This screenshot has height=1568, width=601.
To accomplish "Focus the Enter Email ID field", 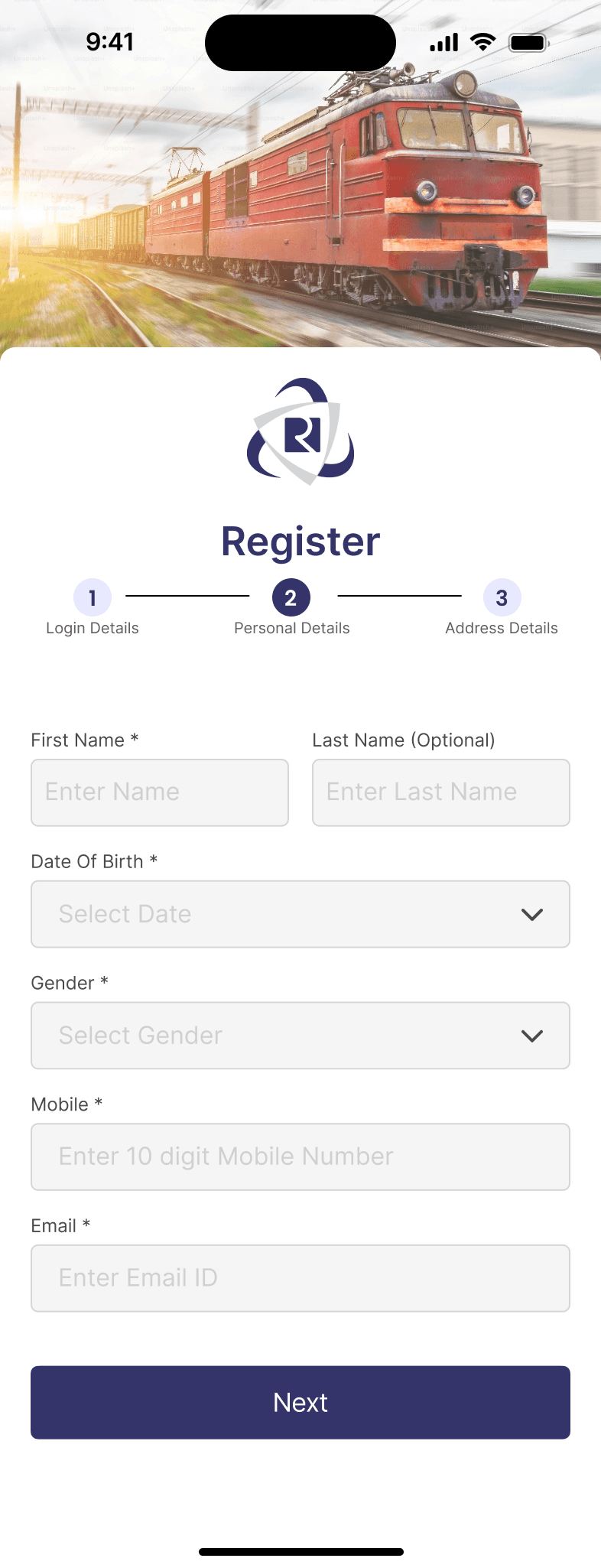I will 300,1278.
